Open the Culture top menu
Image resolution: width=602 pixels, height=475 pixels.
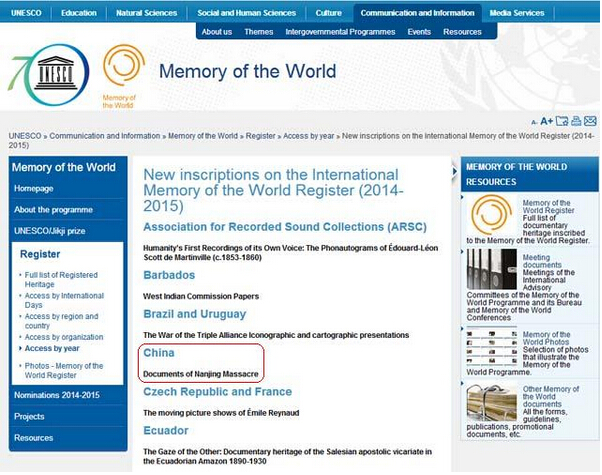click(329, 13)
